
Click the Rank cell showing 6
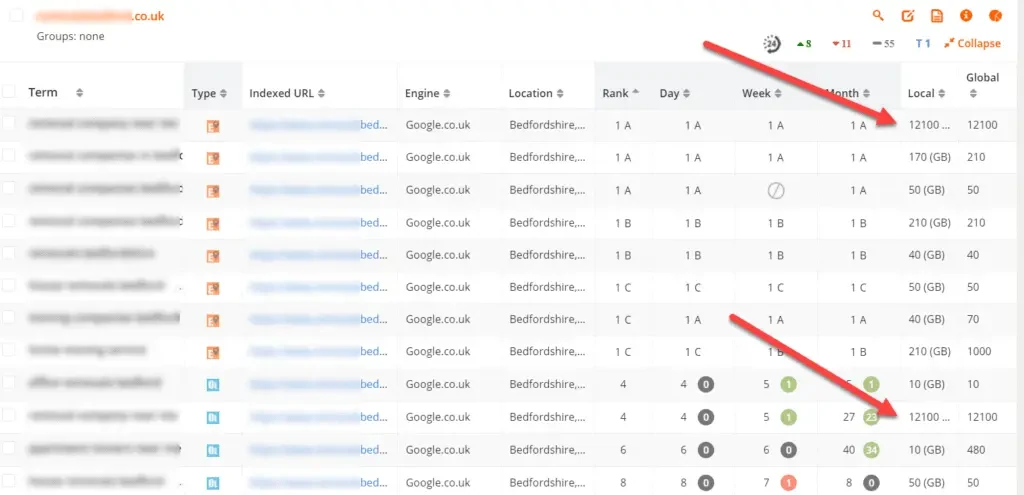623,449
